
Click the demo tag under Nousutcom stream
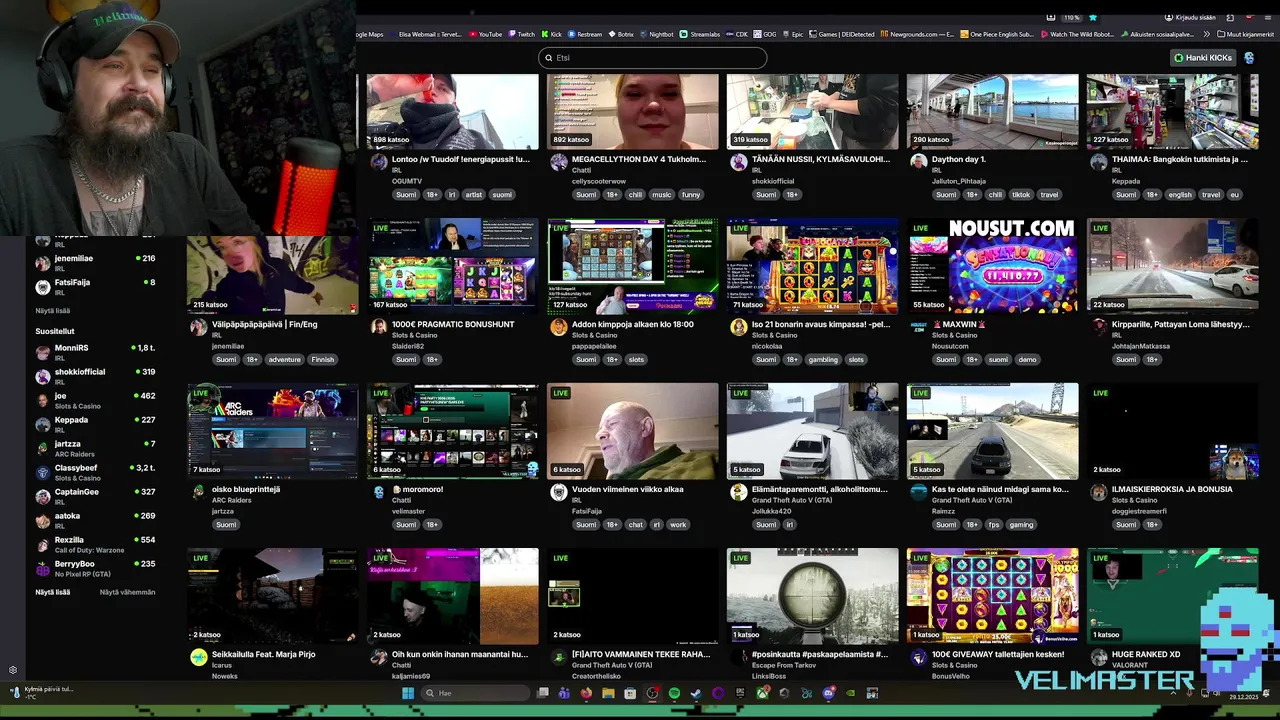point(1027,359)
